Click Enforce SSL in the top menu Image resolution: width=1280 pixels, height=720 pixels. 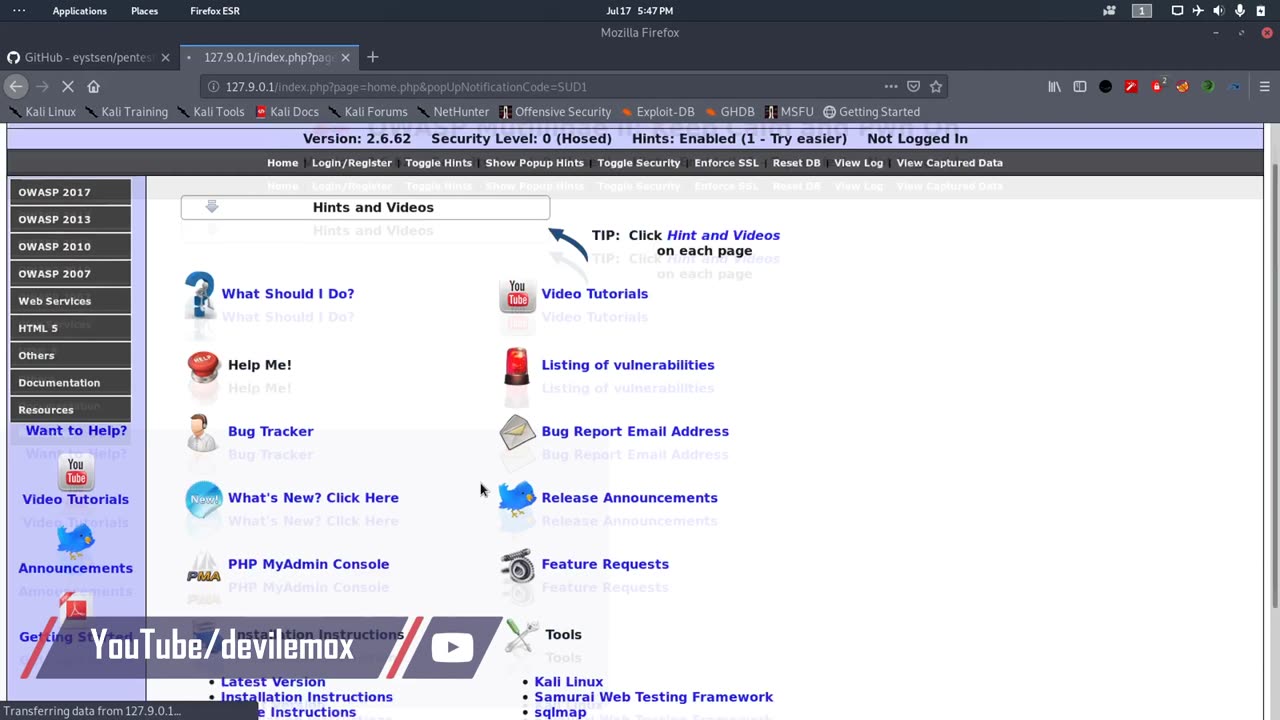pos(726,163)
